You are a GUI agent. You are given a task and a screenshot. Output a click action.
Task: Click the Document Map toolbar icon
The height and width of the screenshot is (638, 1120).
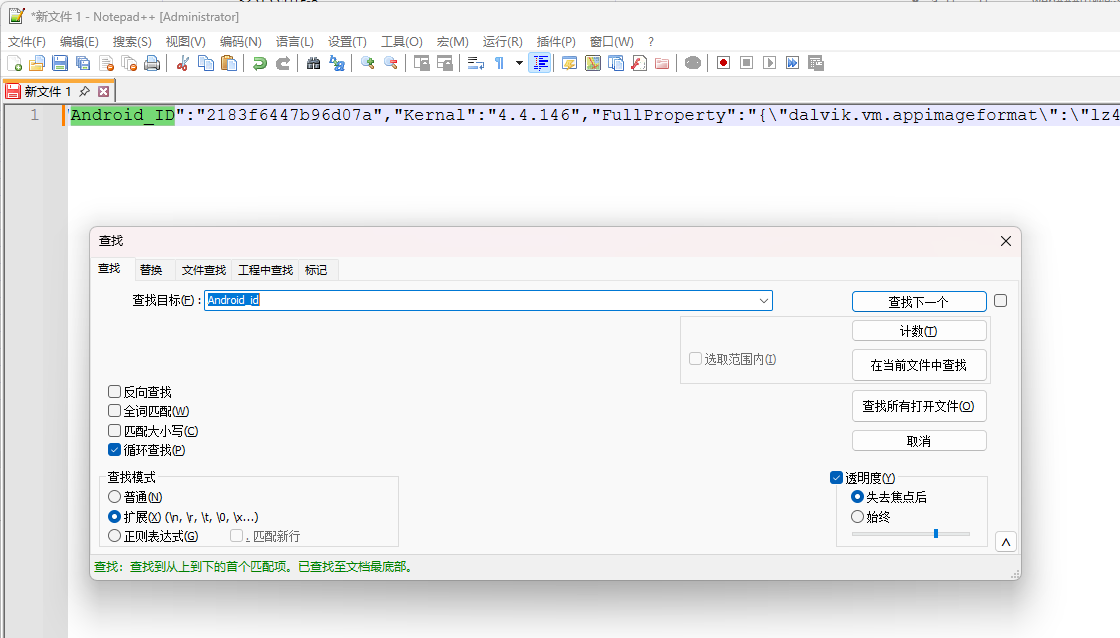point(593,64)
